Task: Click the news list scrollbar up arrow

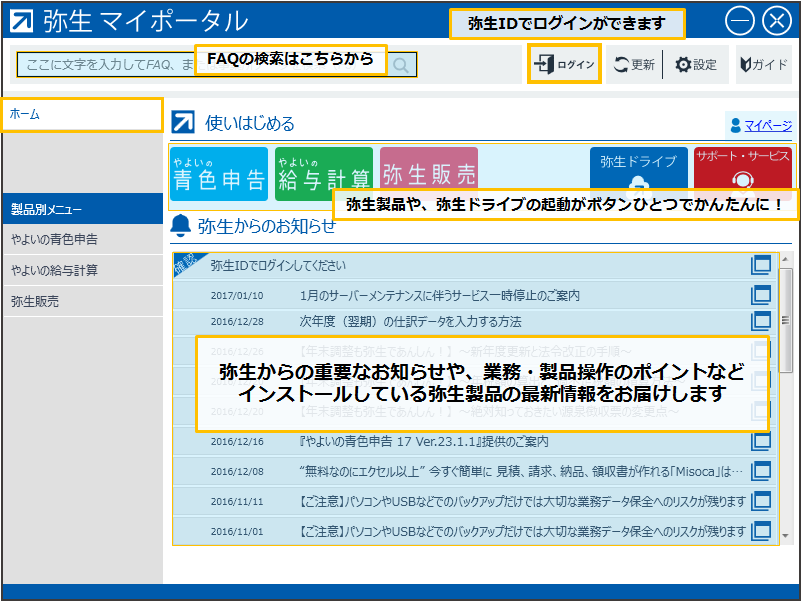Action: tap(786, 260)
